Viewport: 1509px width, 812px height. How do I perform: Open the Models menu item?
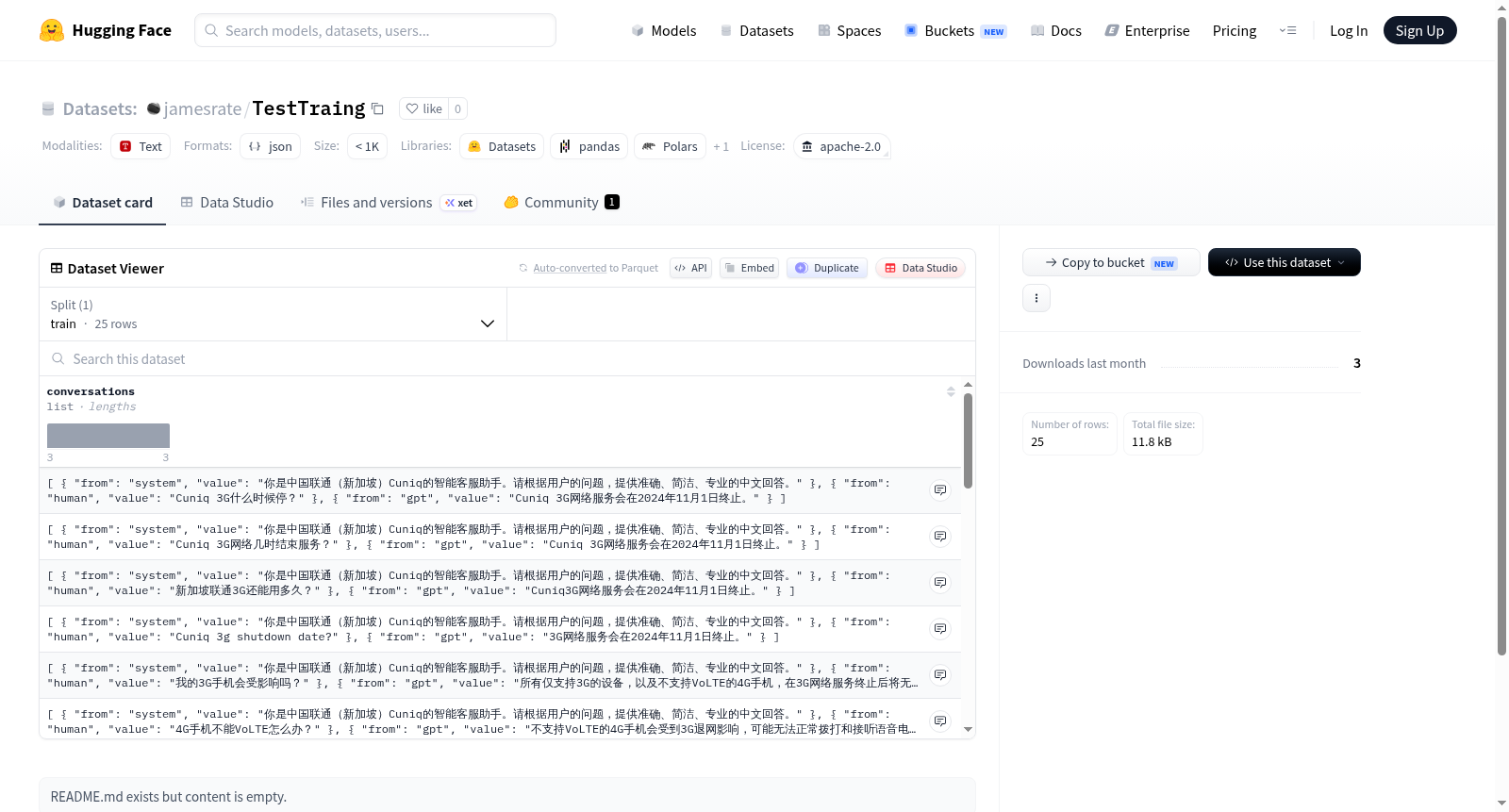point(664,30)
